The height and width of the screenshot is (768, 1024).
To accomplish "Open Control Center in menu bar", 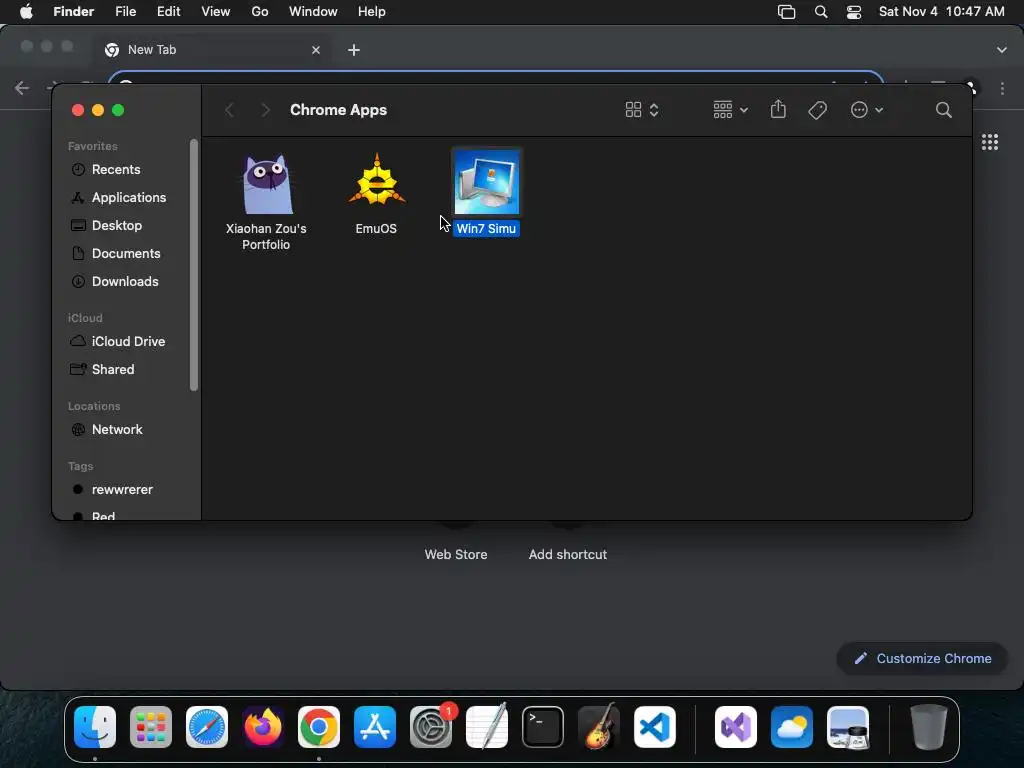I will [x=854, y=12].
